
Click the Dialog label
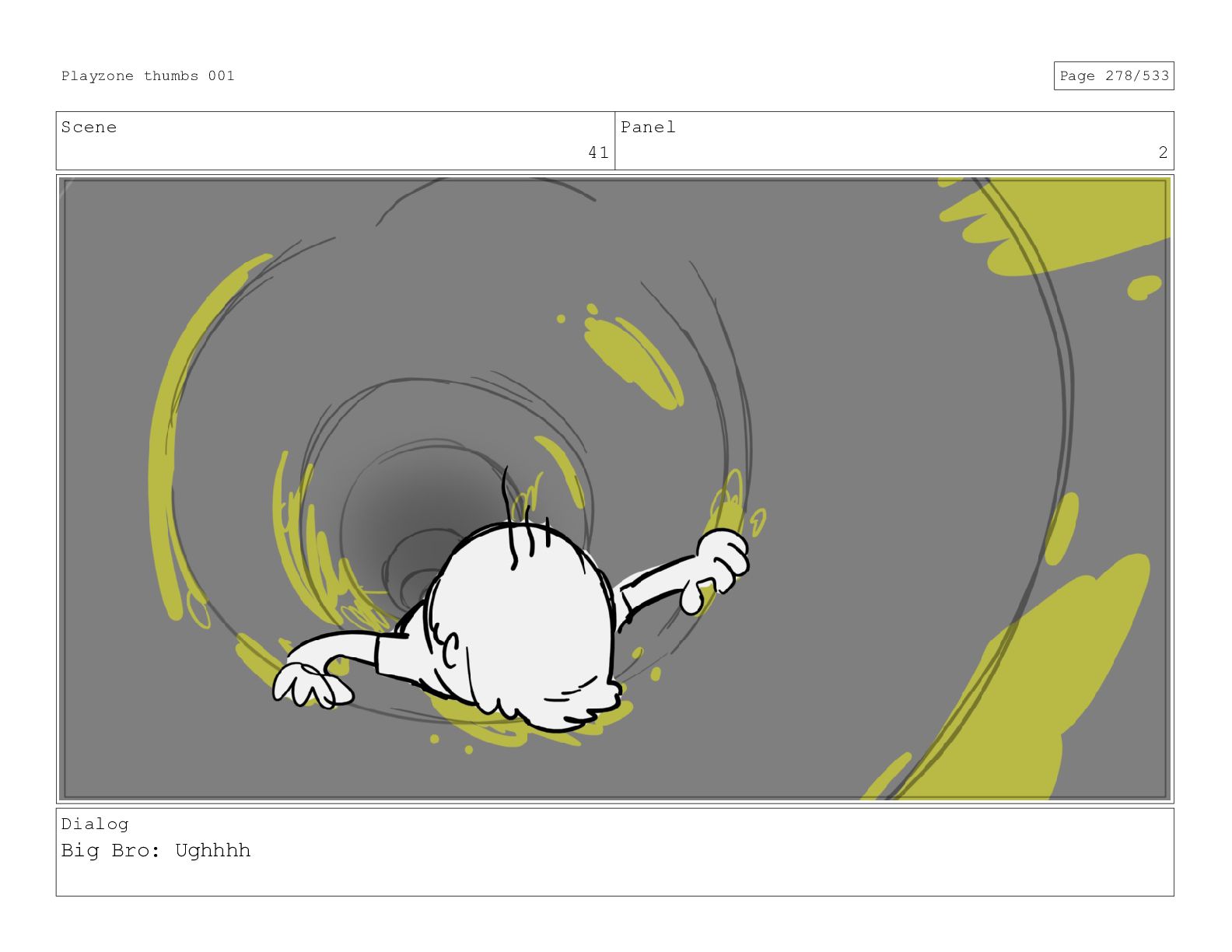coord(95,824)
